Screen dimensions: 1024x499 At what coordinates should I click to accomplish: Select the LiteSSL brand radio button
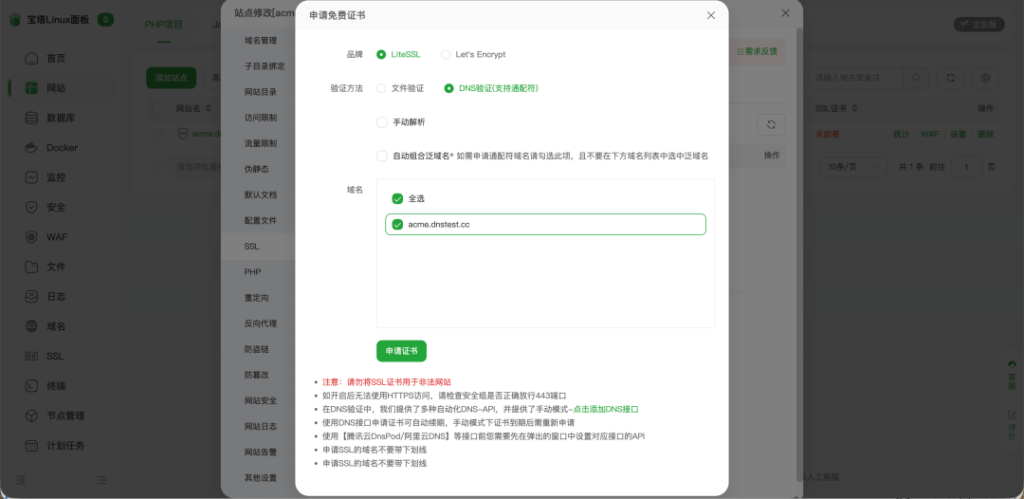381,54
